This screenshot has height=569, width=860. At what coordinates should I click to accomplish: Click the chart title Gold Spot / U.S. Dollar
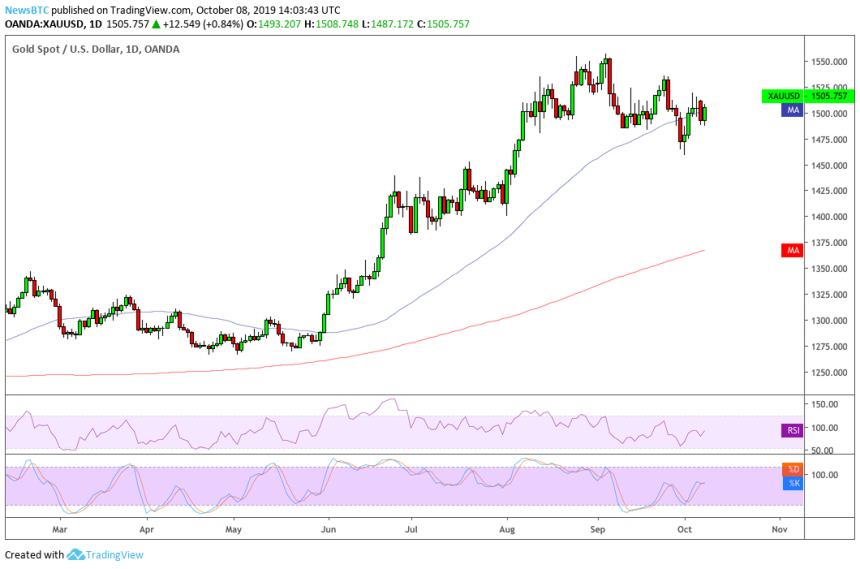click(95, 49)
